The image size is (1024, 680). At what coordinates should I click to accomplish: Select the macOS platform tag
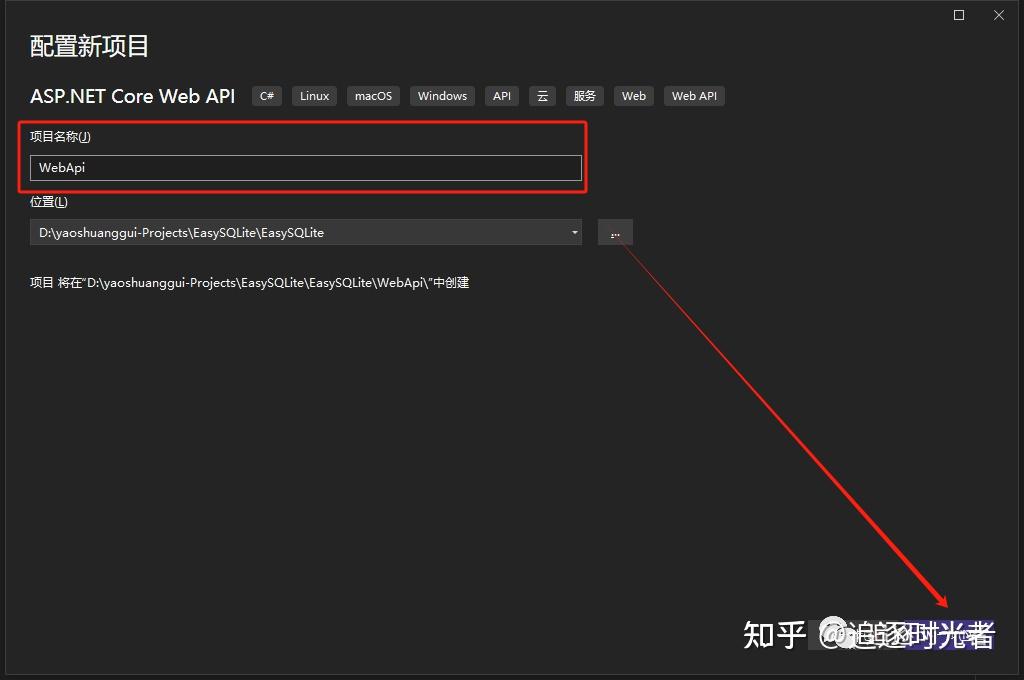(372, 95)
